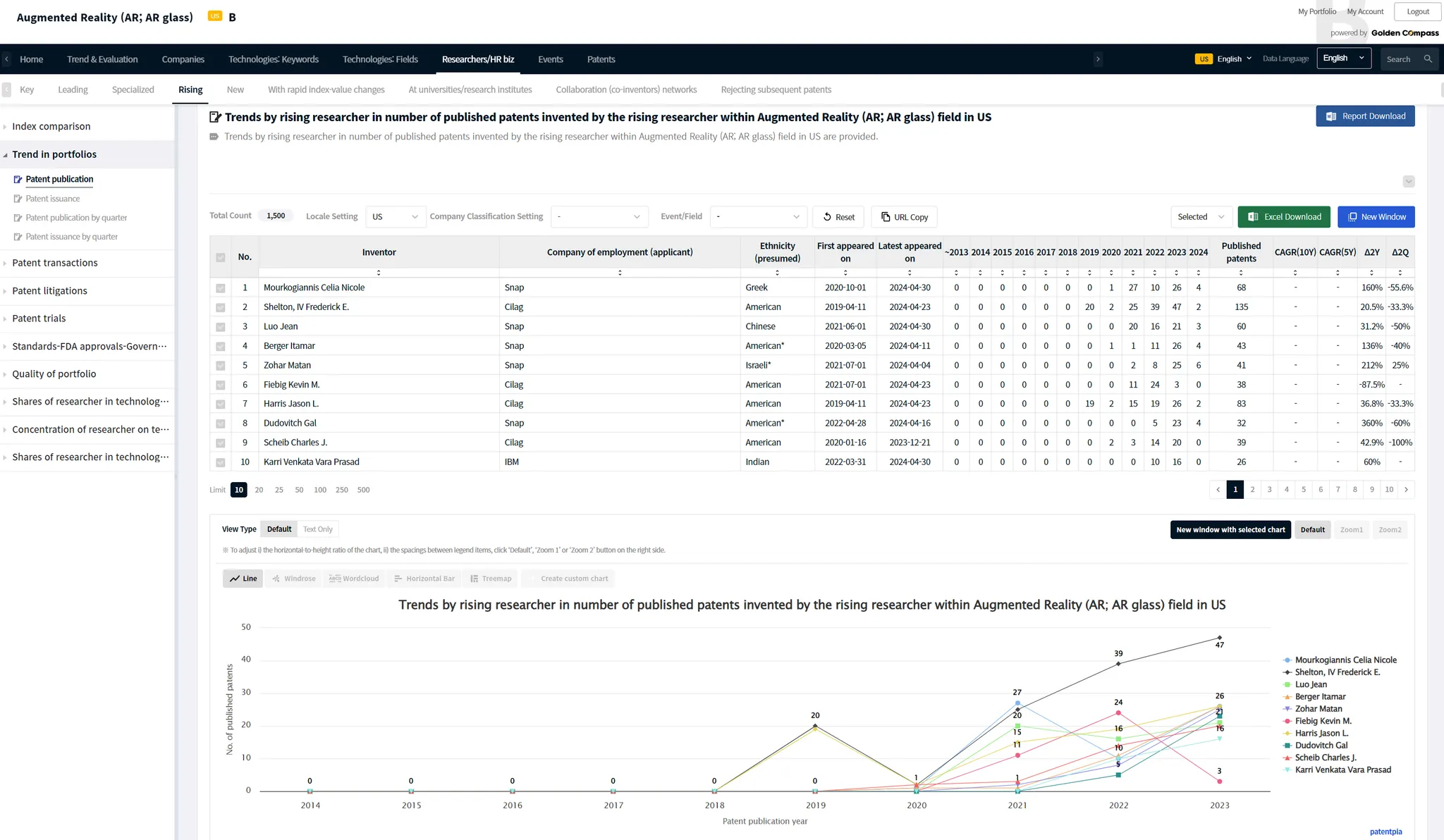This screenshot has width=1444, height=840.
Task: Click the Report Download button
Action: (1365, 116)
